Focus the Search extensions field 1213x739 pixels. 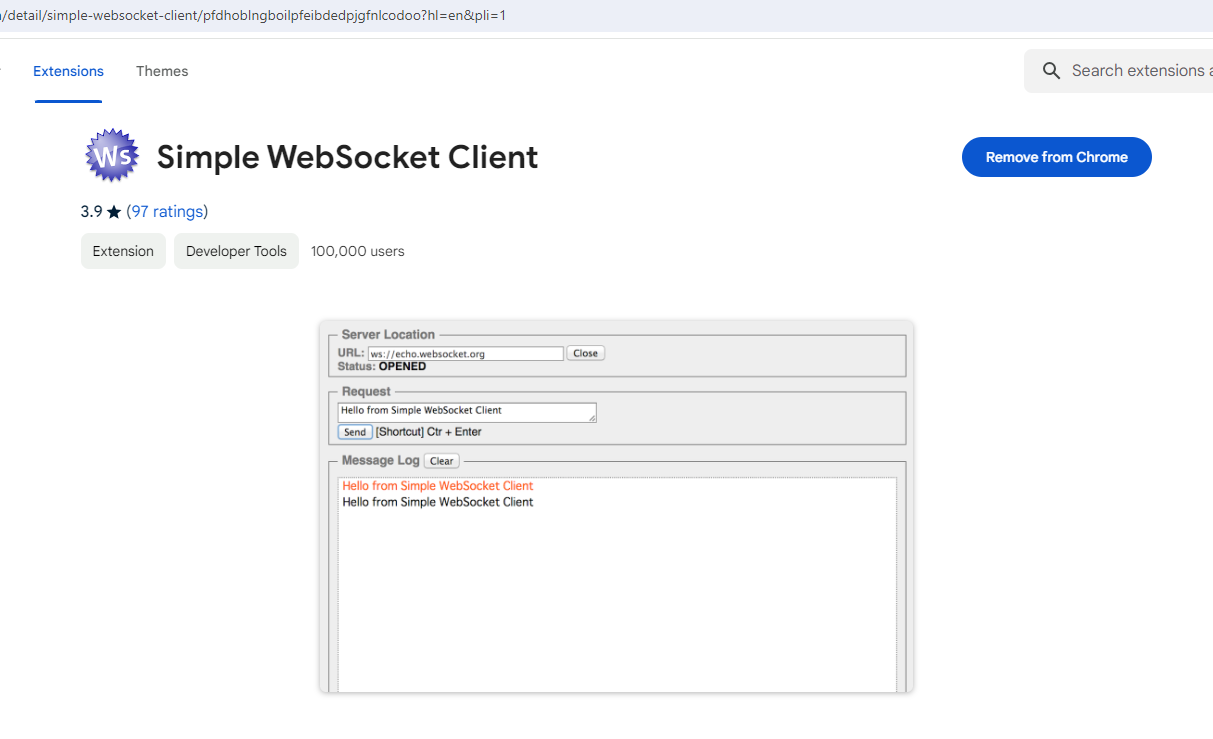tap(1119, 71)
